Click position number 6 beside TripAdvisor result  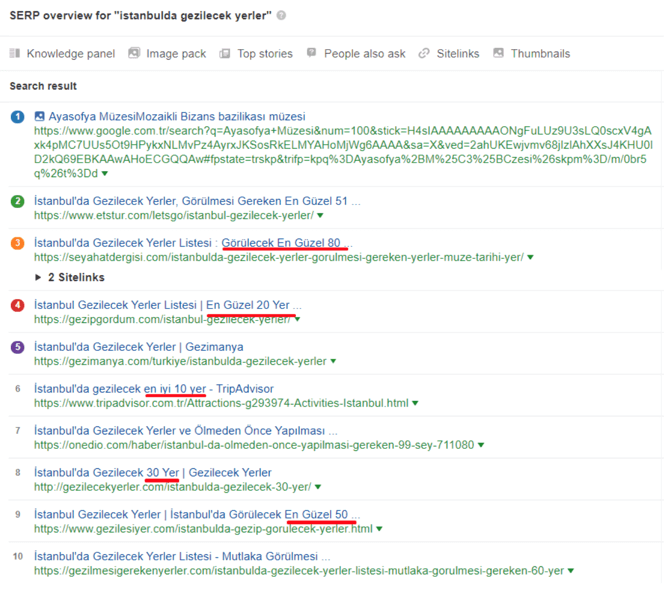tap(17, 389)
